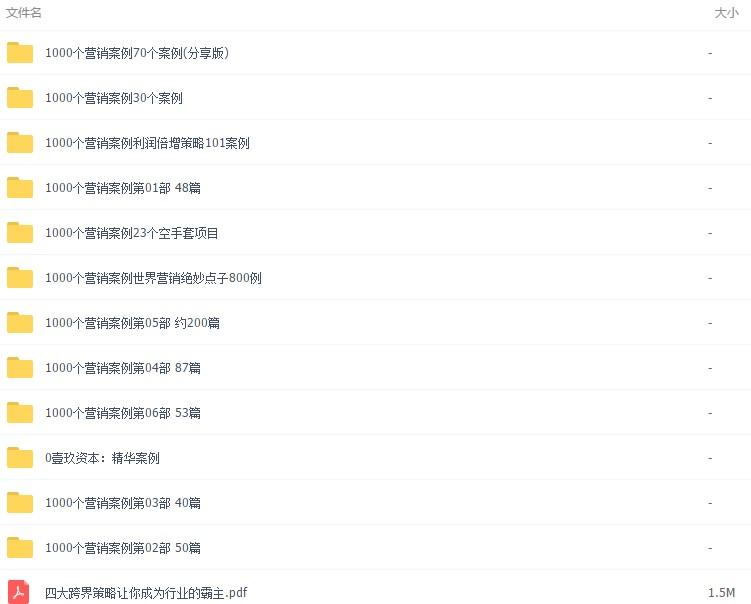751x604 pixels.
Task: Open folder icon for 1000个营销案例70个案例(分享版)
Action: pos(20,53)
